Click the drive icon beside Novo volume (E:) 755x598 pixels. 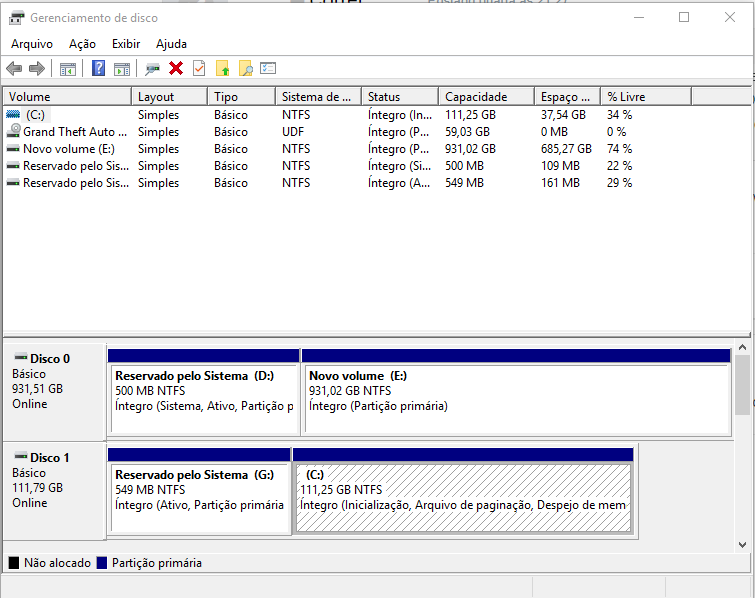point(13,149)
